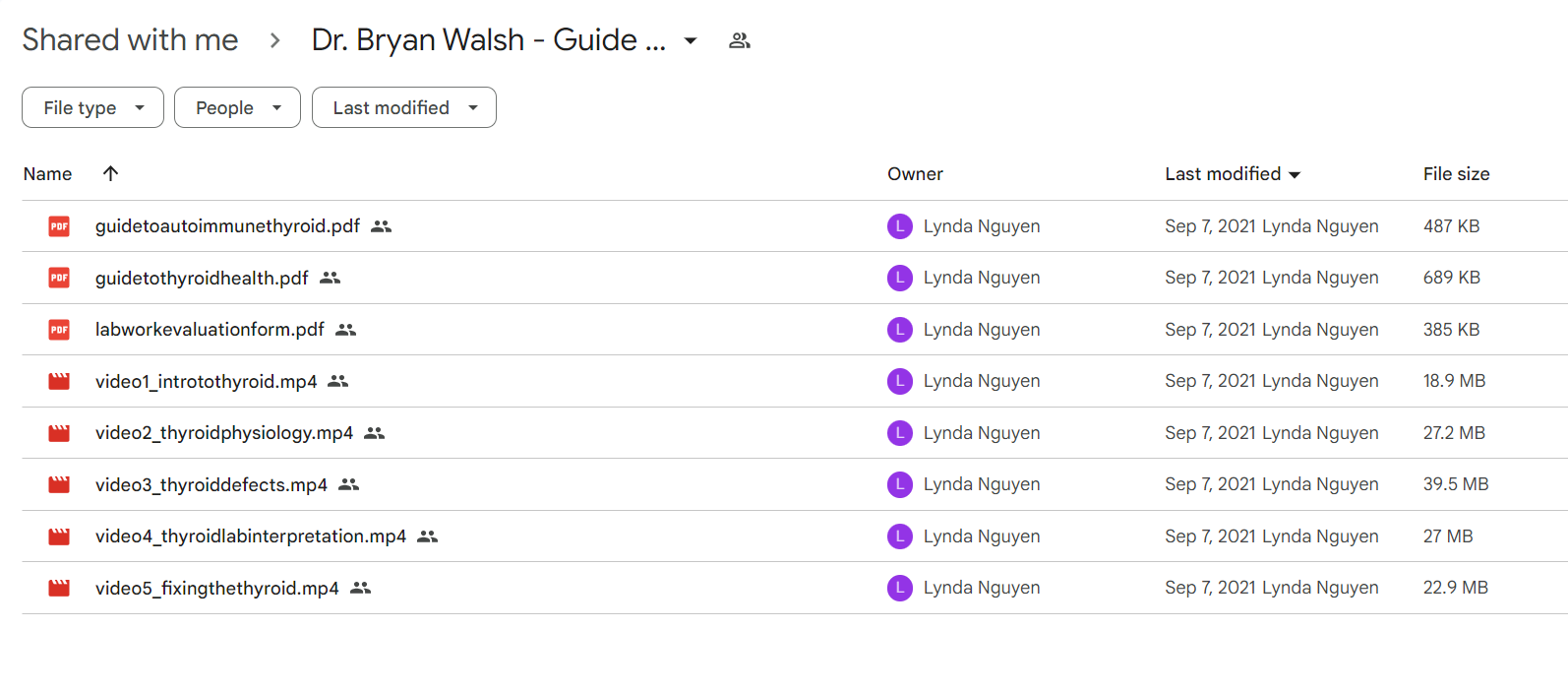Click the video icon for video4_thyroidlabinterpretation.mp4
The height and width of the screenshot is (693, 1568).
(59, 536)
